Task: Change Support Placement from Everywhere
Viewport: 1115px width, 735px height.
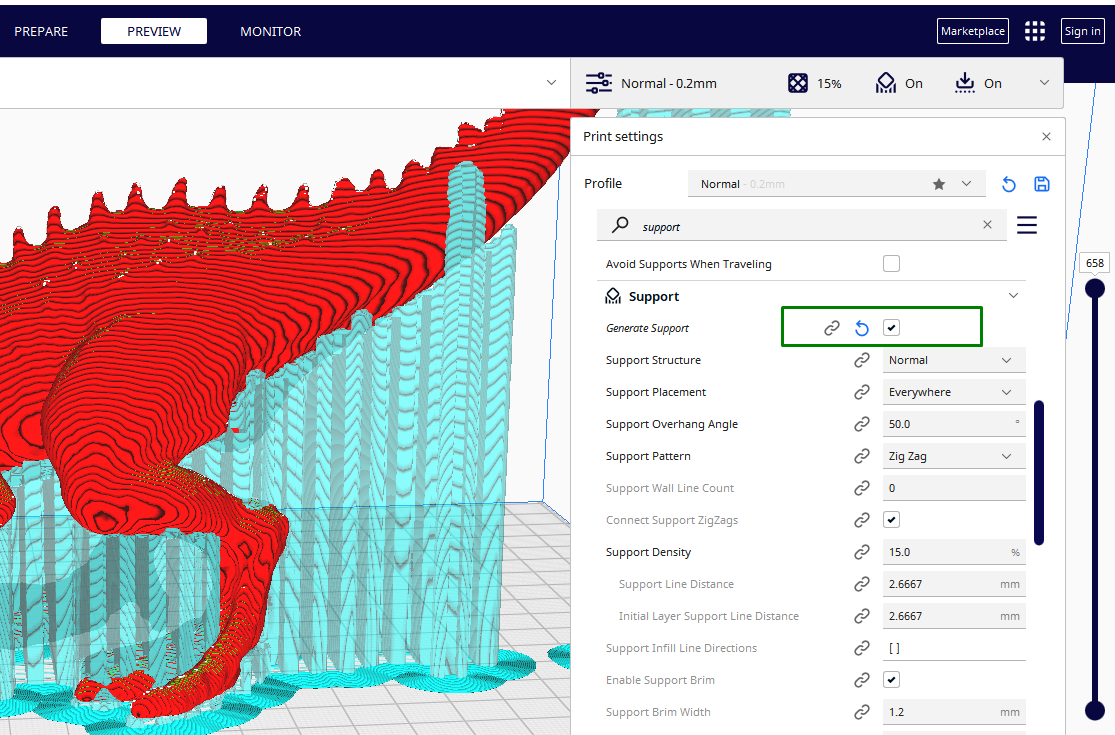Action: 953,391
